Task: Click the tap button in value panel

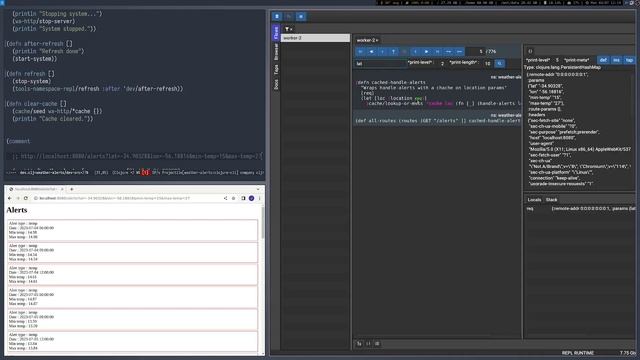Action: (x=629, y=60)
